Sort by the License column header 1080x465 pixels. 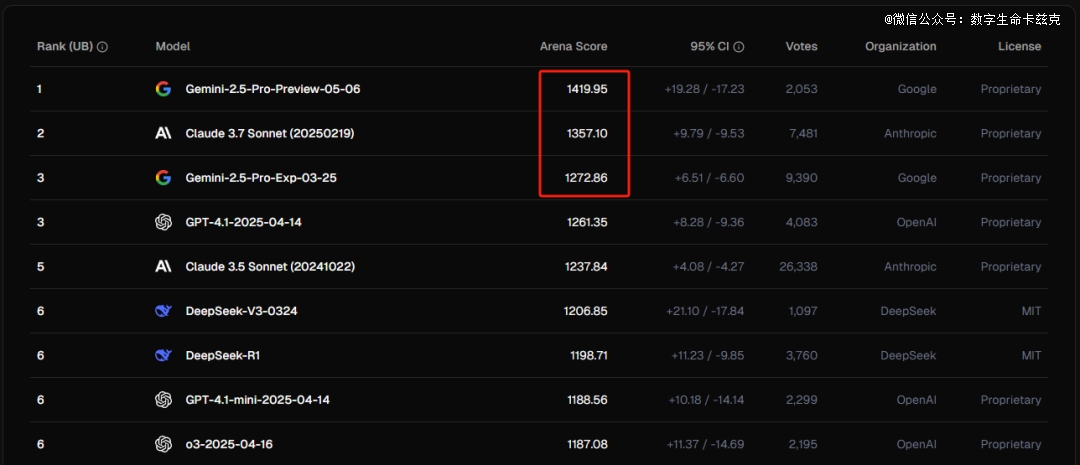click(1019, 47)
